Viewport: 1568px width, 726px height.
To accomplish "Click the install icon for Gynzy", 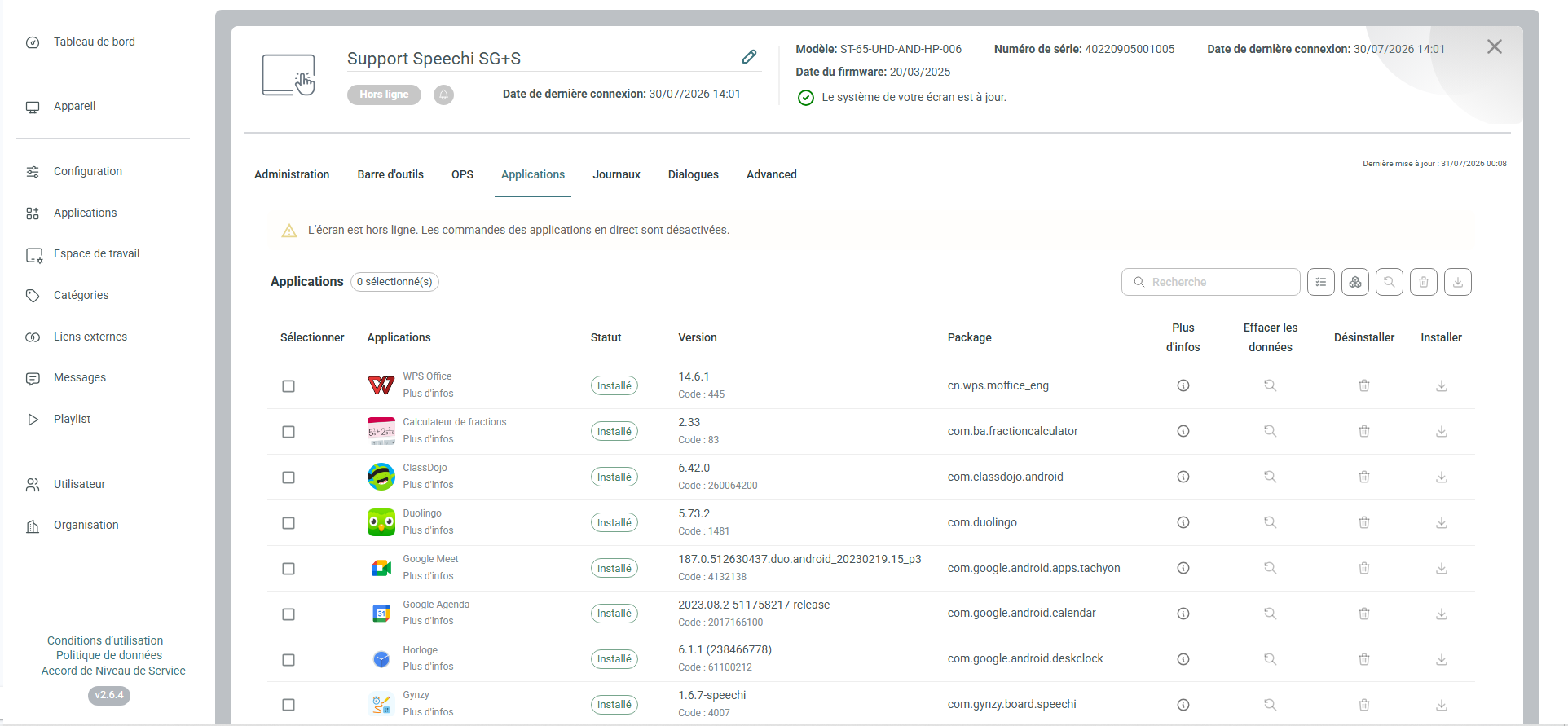I will [x=1441, y=705].
